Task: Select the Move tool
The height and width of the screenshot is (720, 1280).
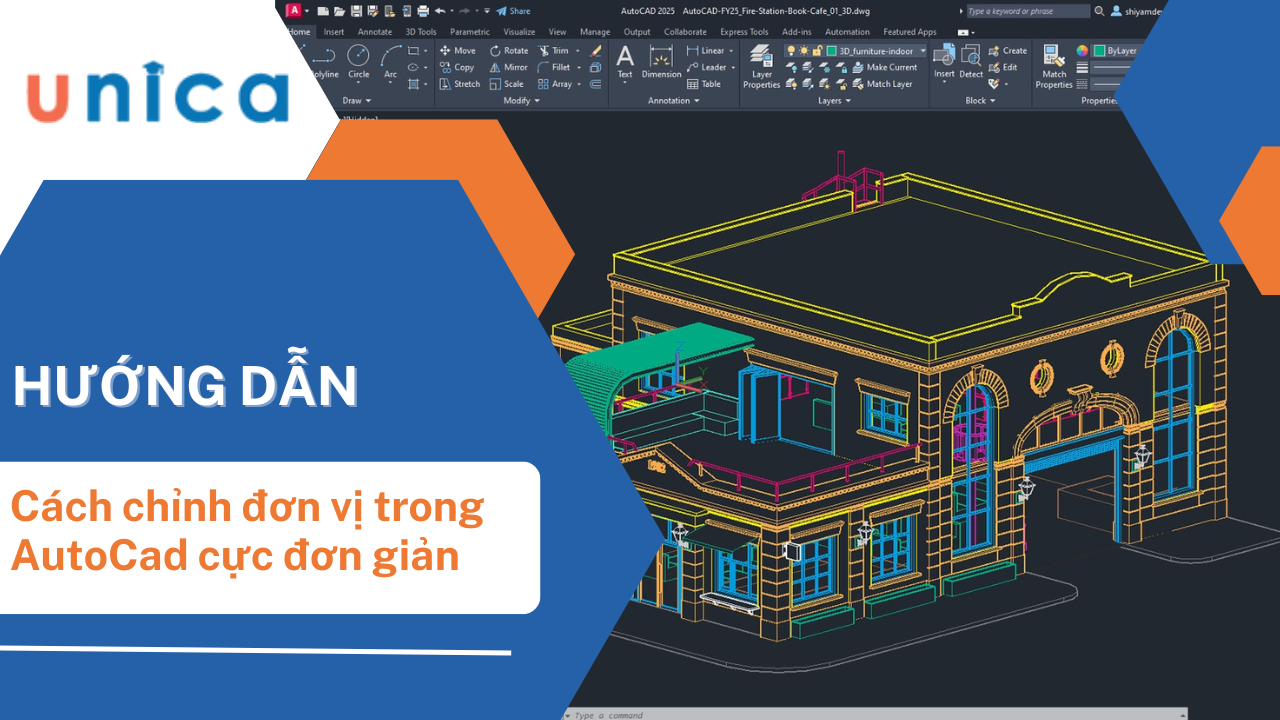Action: (458, 50)
